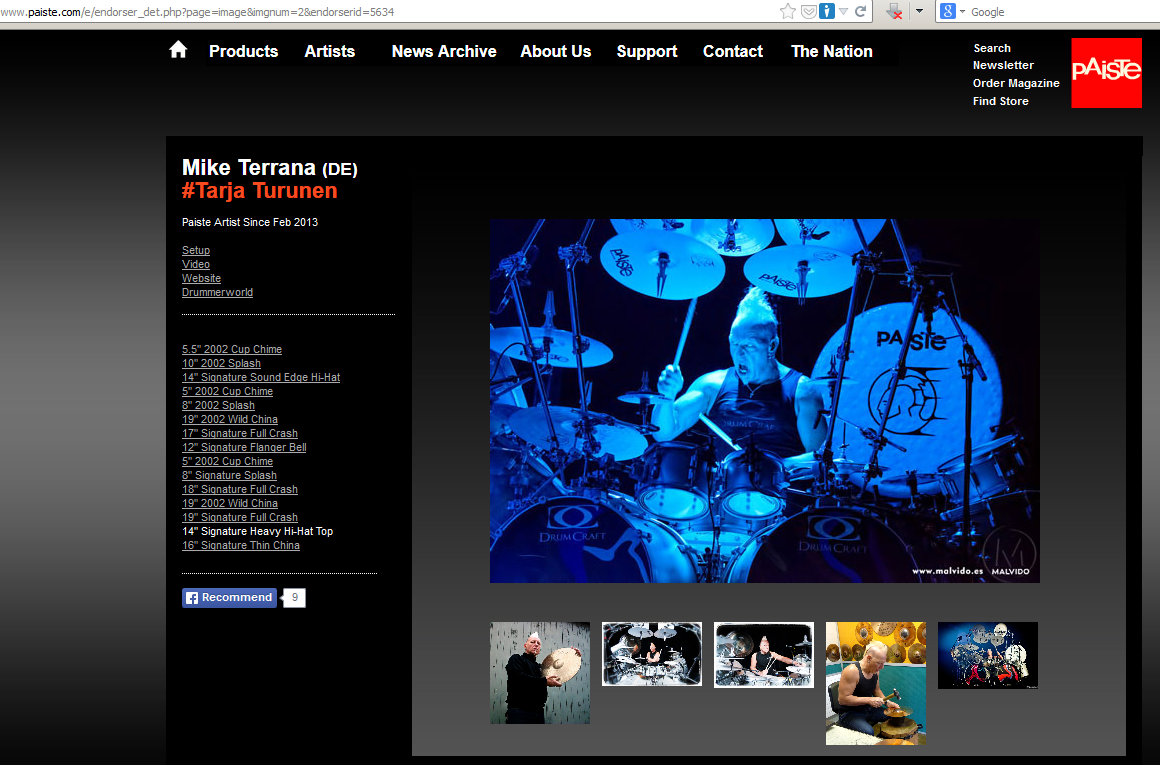The height and width of the screenshot is (765, 1160).
Task: Select the second thumbnail of drummer at kit
Action: point(652,654)
